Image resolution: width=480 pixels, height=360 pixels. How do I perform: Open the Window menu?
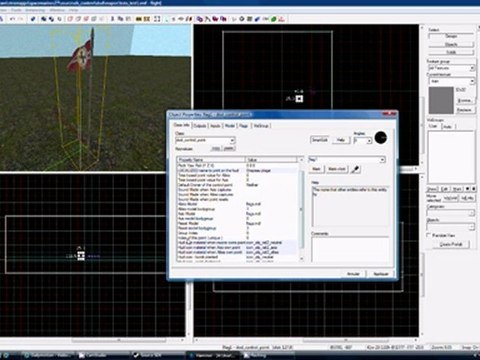pyautogui.click(x=57, y=10)
